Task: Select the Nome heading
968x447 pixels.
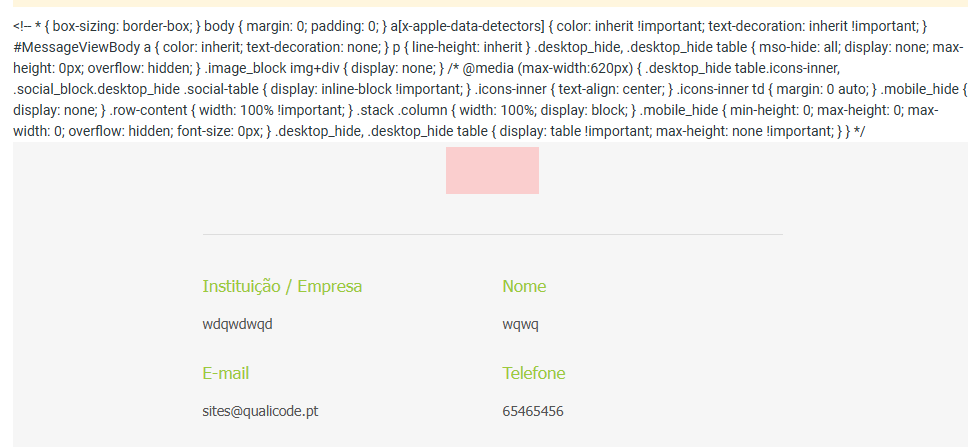Action: click(x=524, y=286)
